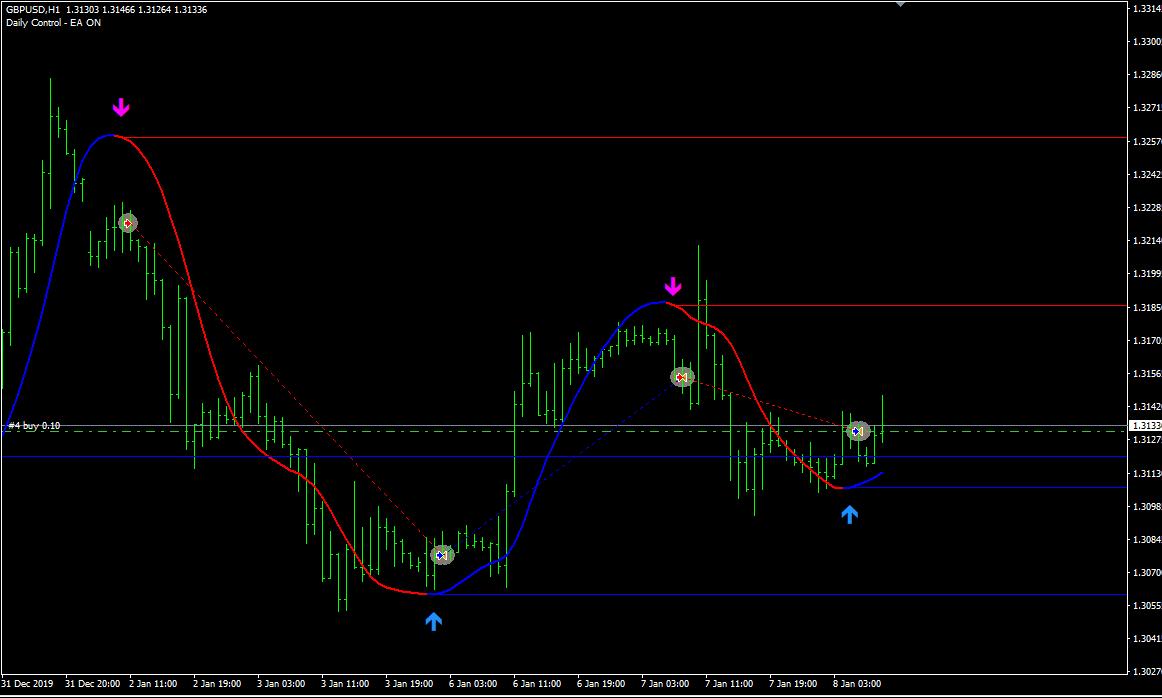Select the sell trade marker at 2 Jan 11:00
Image resolution: width=1162 pixels, height=698 pixels.
tap(128, 223)
